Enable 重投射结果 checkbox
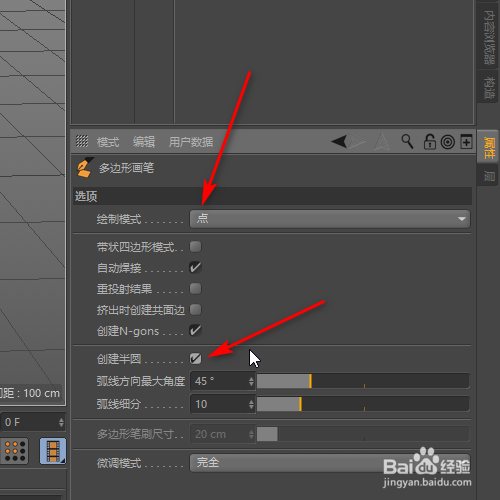The width and height of the screenshot is (500, 500). click(195, 288)
